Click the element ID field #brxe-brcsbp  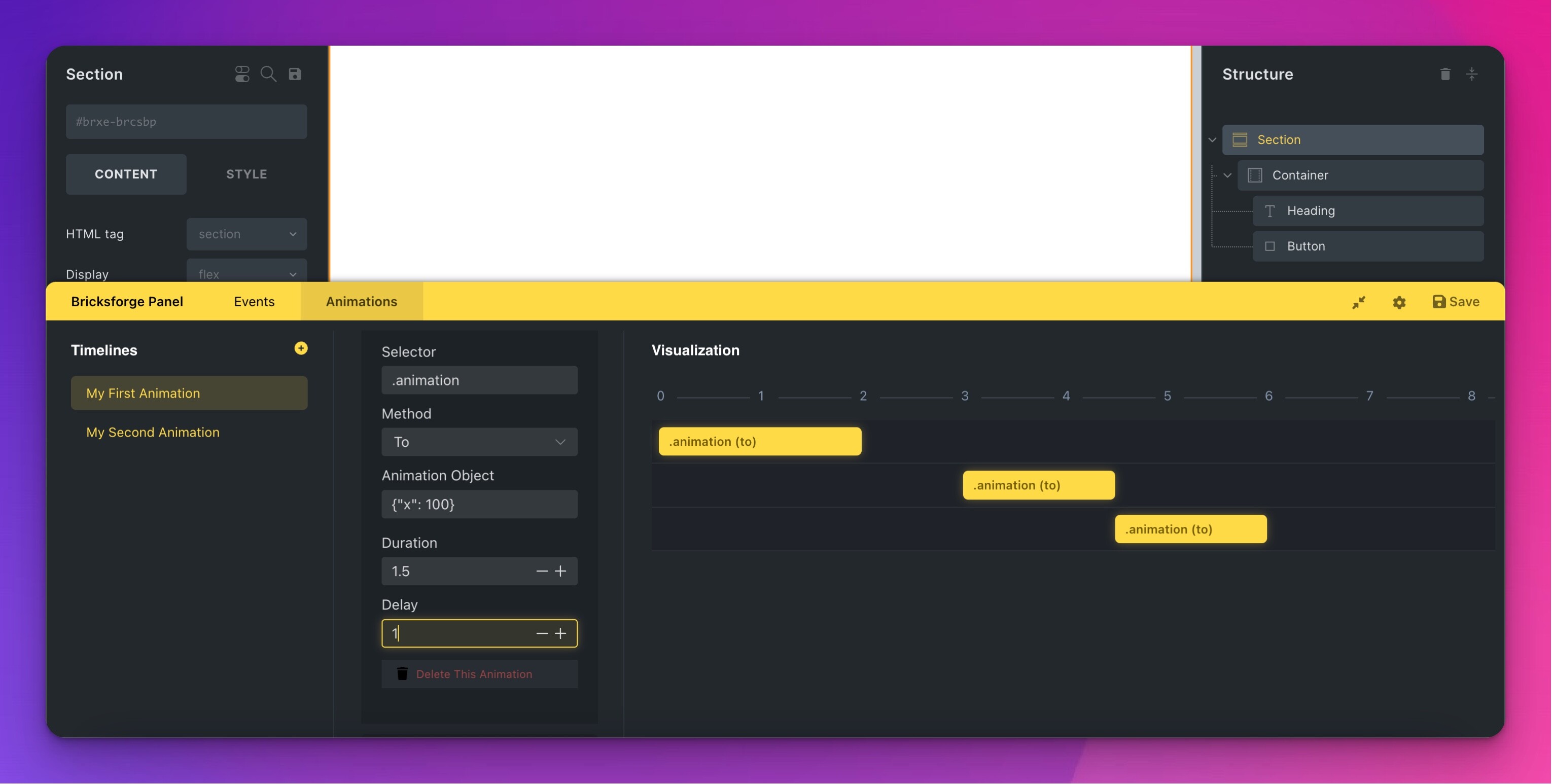[x=186, y=122]
